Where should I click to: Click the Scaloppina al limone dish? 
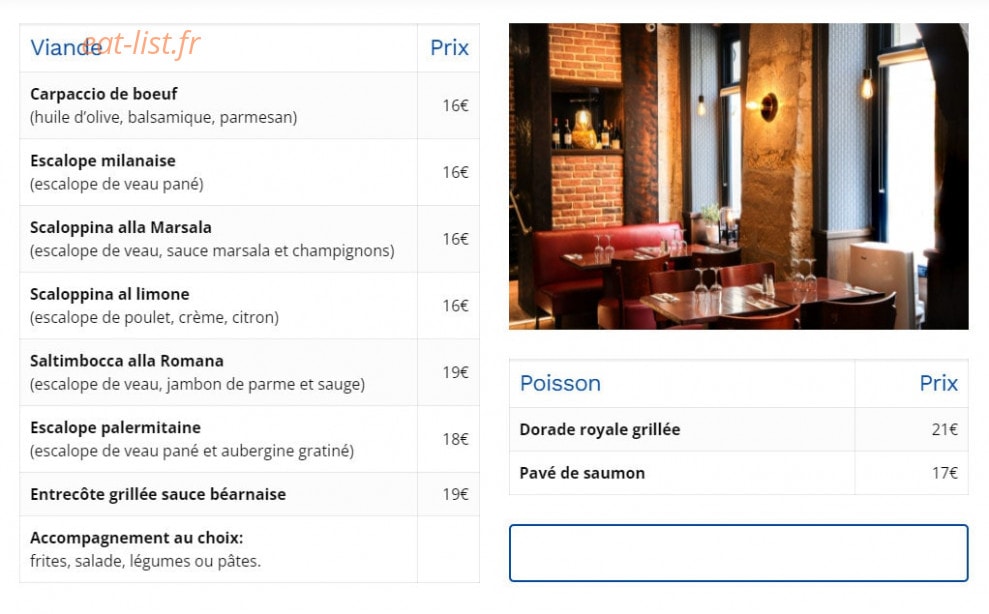pyautogui.click(x=110, y=294)
